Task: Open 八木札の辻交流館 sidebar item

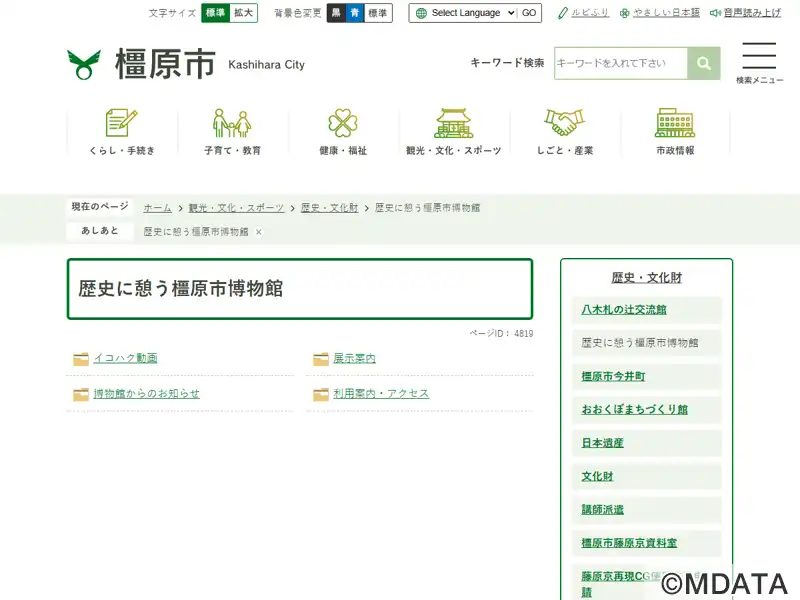Action: coord(624,309)
